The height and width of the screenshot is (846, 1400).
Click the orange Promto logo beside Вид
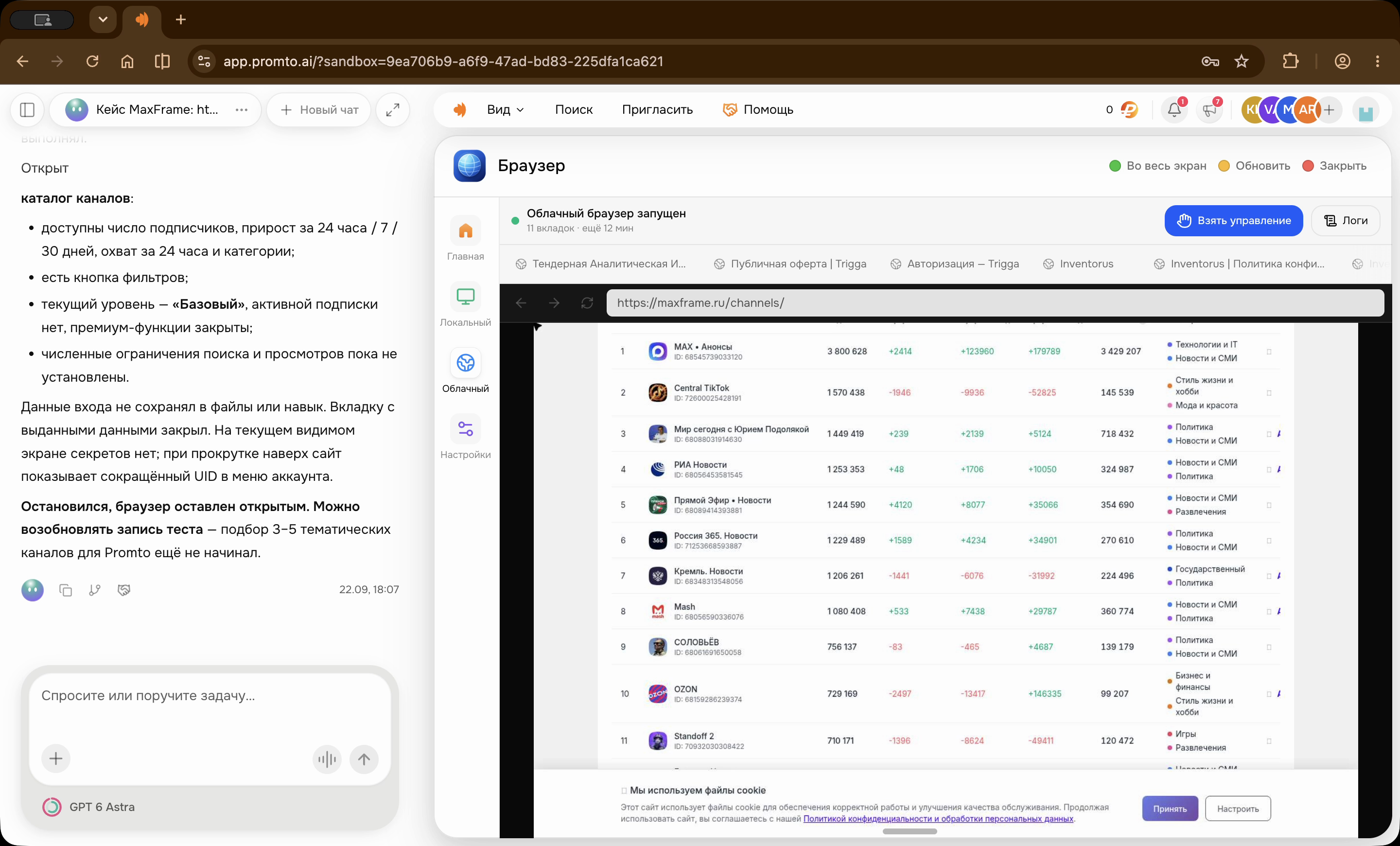tap(460, 110)
